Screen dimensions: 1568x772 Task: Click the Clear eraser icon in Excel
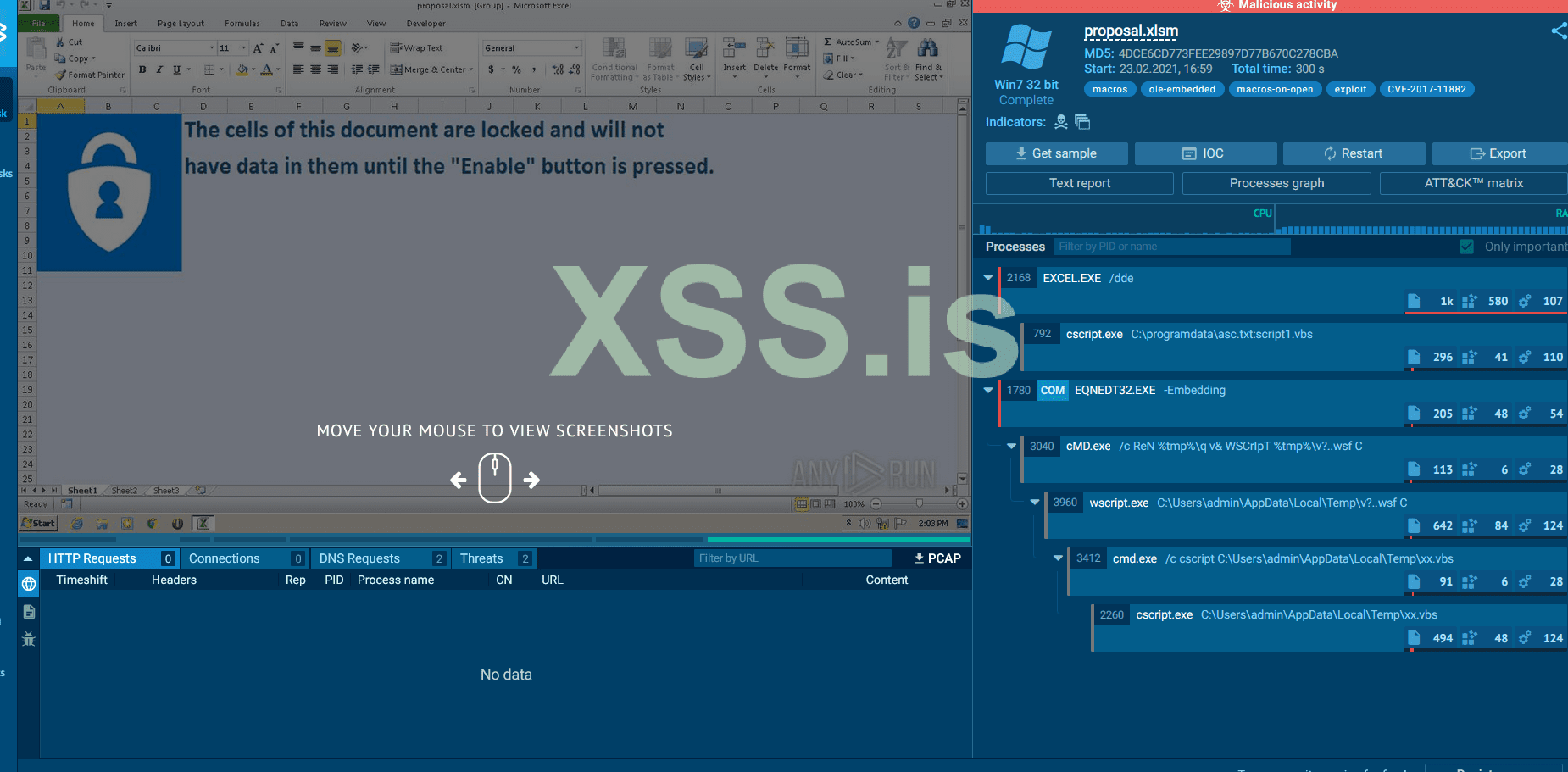[x=828, y=75]
